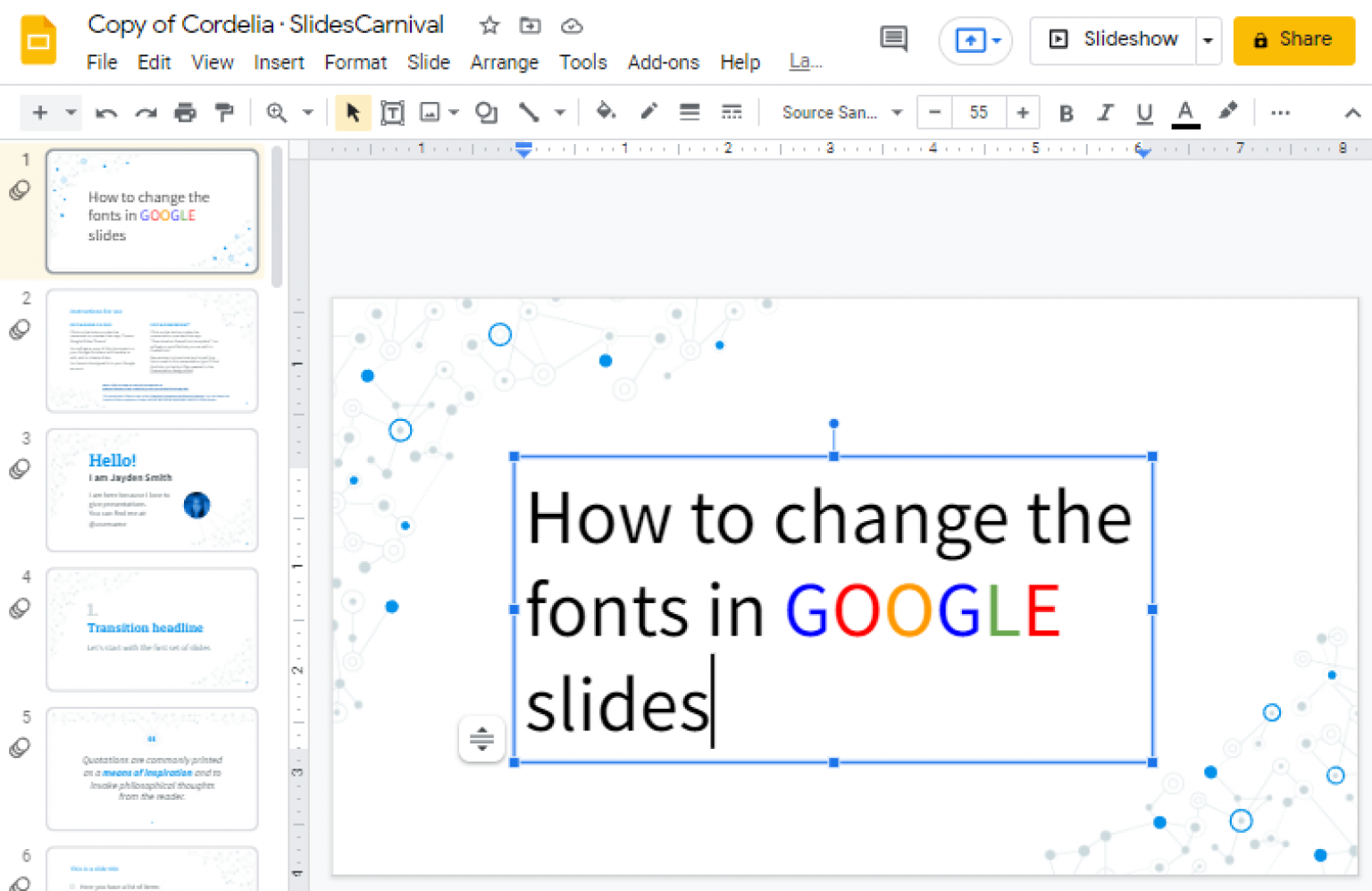
Task: Click linked icon beside slide 1
Action: click(20, 189)
